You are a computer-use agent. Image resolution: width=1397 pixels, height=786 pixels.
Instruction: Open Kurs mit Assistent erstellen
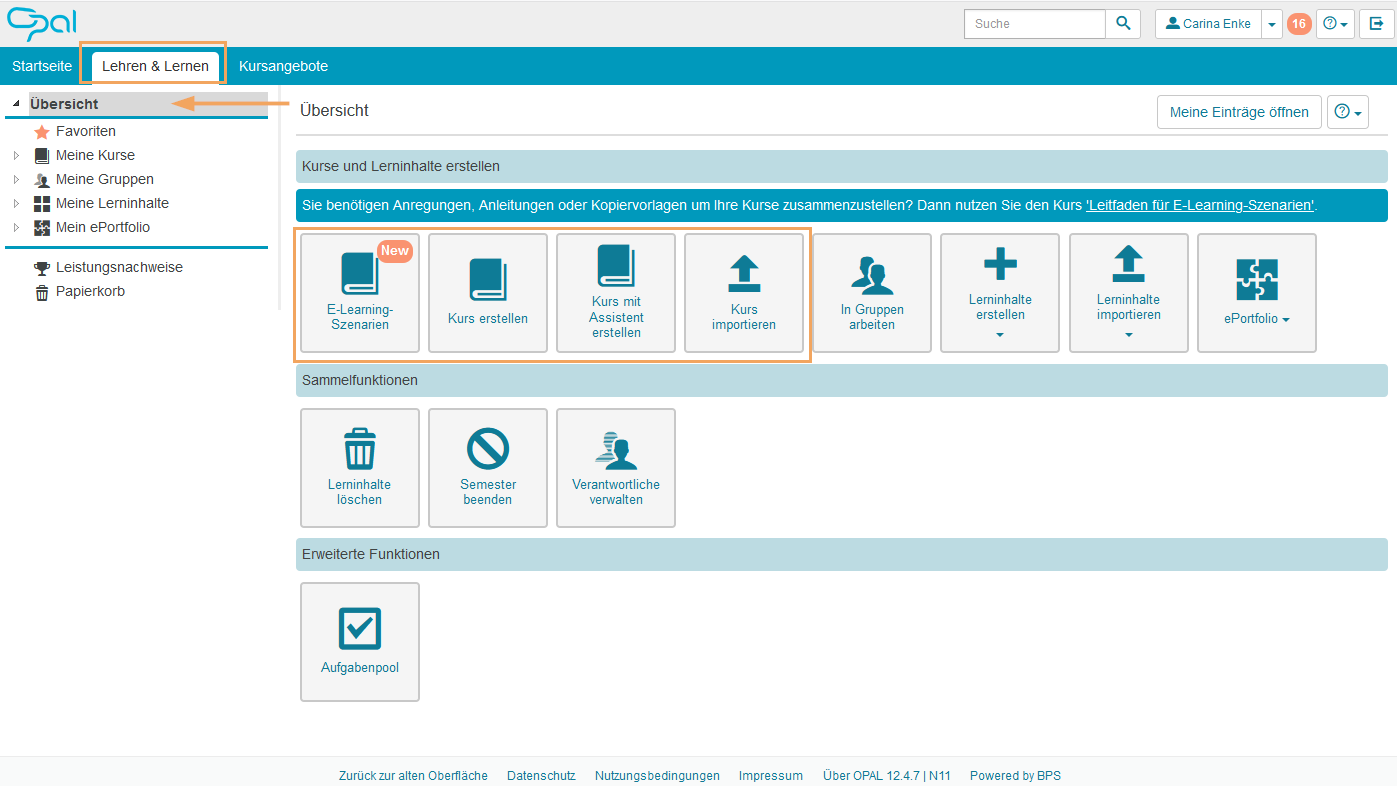[x=616, y=293]
